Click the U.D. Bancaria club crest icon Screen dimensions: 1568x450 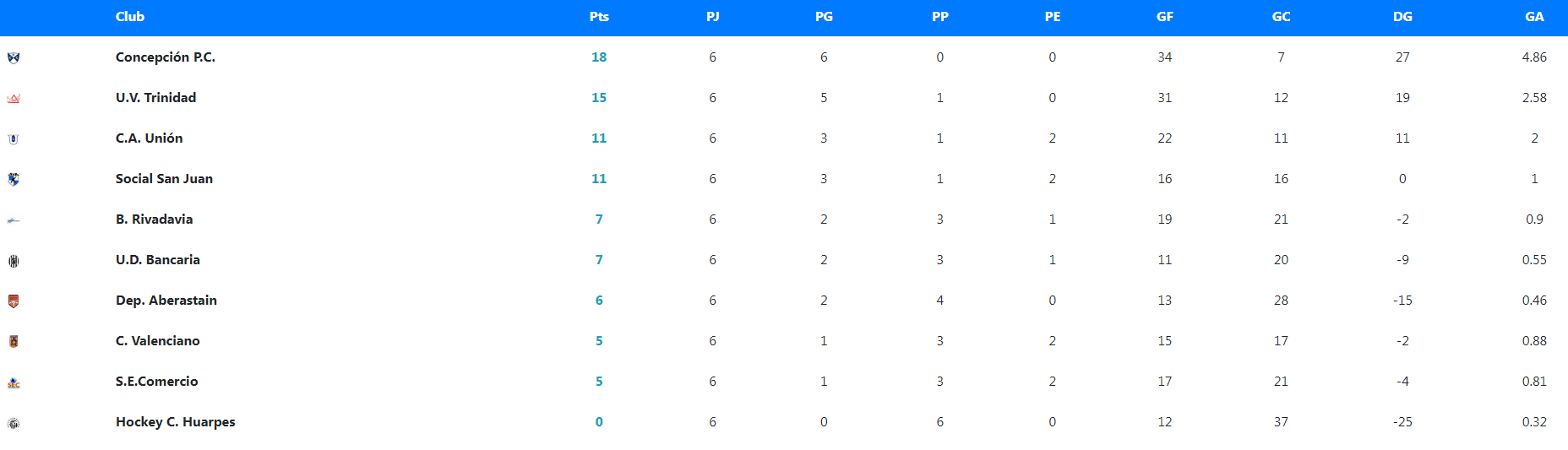14,261
